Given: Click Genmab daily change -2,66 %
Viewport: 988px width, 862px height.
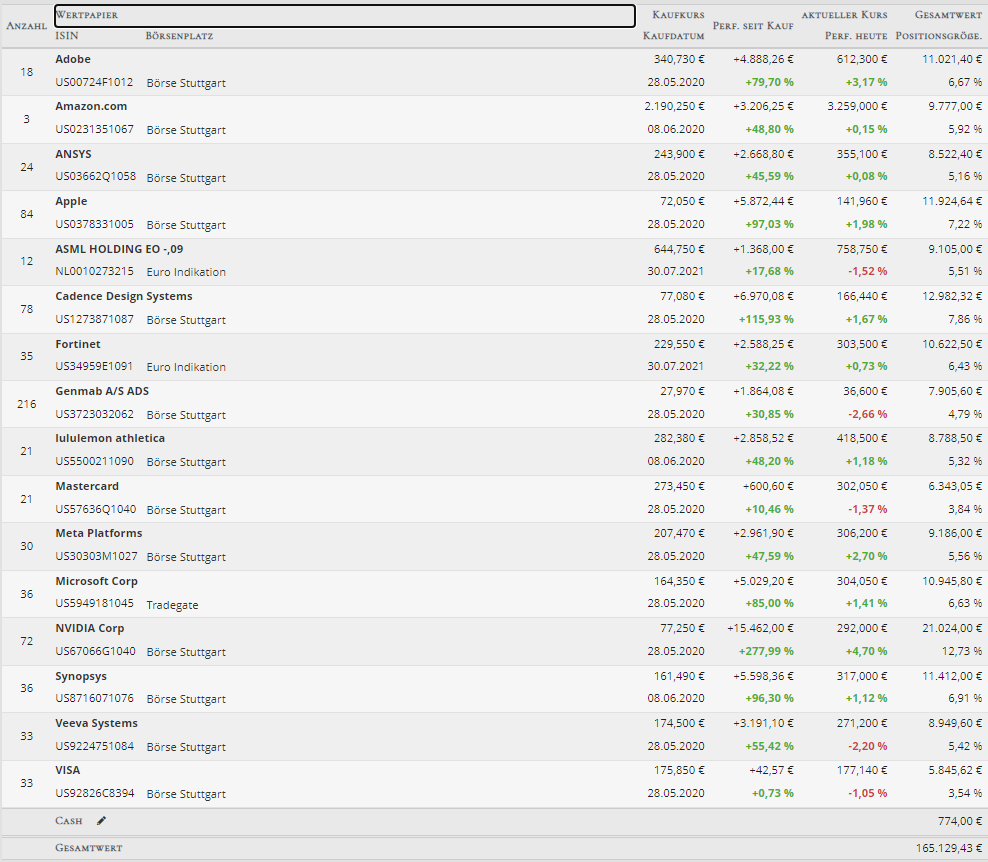Looking at the screenshot, I should (868, 415).
